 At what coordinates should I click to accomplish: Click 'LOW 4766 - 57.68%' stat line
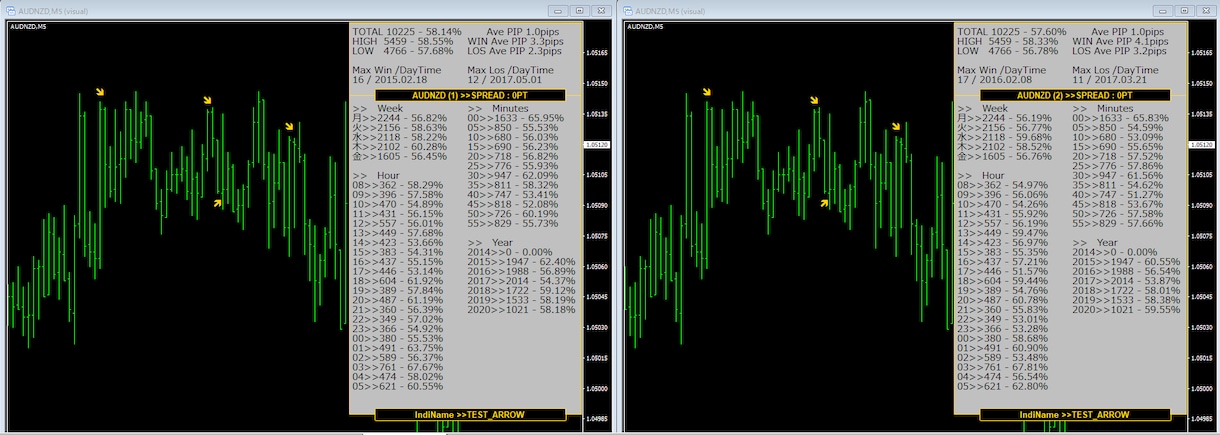coord(404,51)
